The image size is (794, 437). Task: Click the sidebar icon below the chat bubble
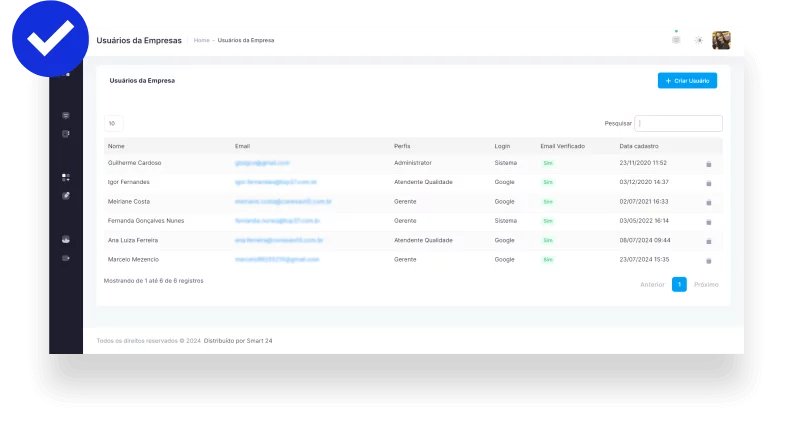[66, 134]
